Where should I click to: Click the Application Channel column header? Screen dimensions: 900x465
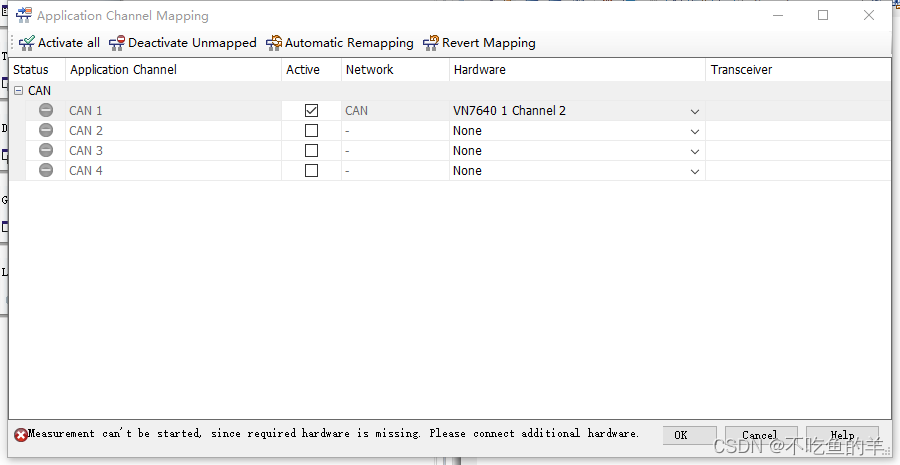click(x=173, y=70)
